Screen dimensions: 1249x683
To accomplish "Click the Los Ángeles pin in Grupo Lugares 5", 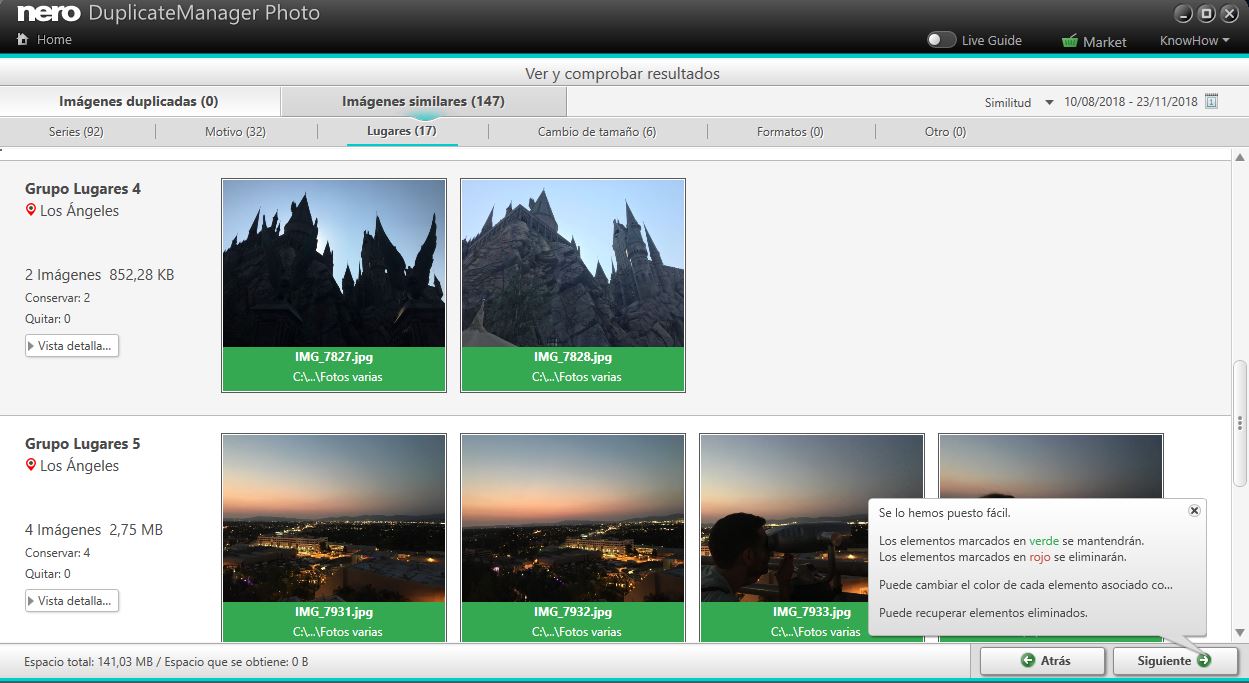I will pyautogui.click(x=31, y=466).
